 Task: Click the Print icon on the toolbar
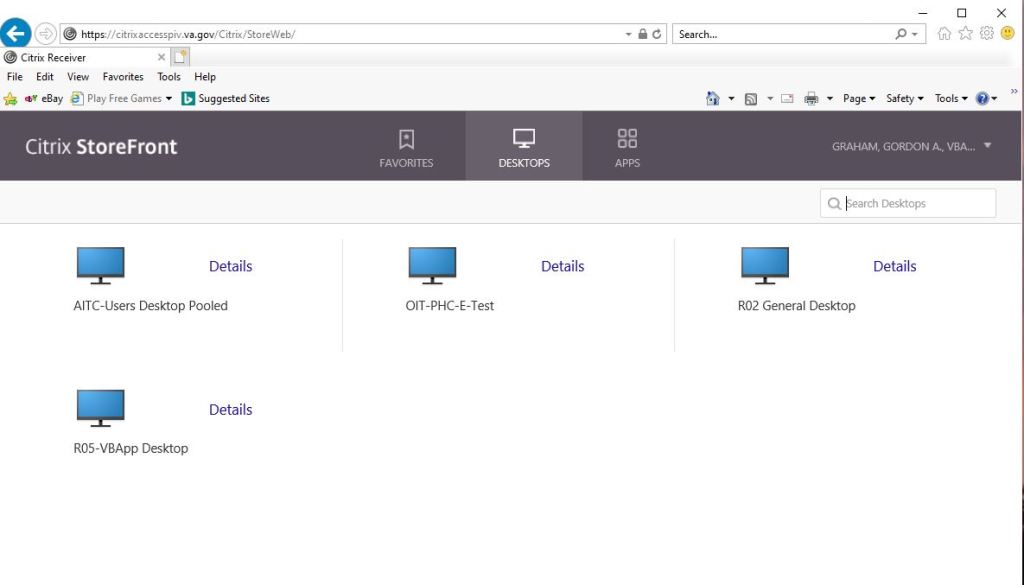pos(812,98)
